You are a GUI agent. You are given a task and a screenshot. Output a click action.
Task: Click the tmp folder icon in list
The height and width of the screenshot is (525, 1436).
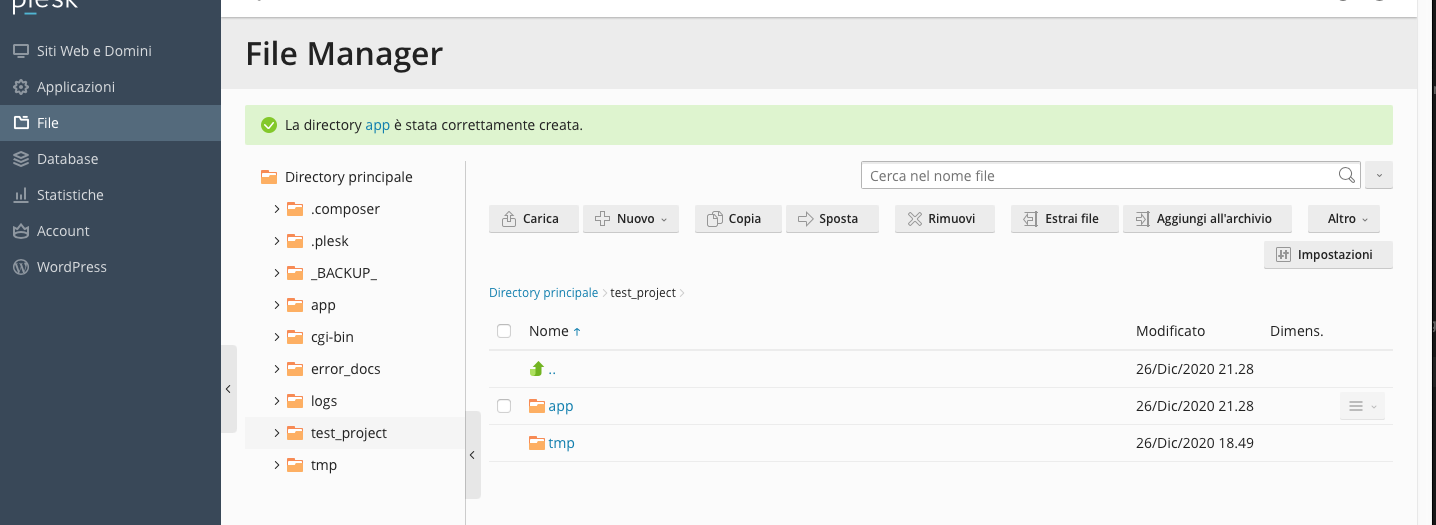tap(537, 443)
